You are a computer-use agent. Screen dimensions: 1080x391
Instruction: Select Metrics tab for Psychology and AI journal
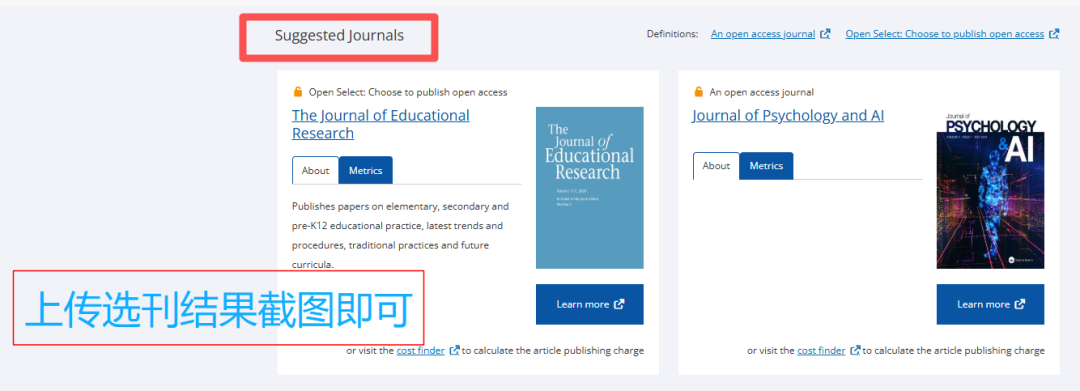tap(767, 166)
